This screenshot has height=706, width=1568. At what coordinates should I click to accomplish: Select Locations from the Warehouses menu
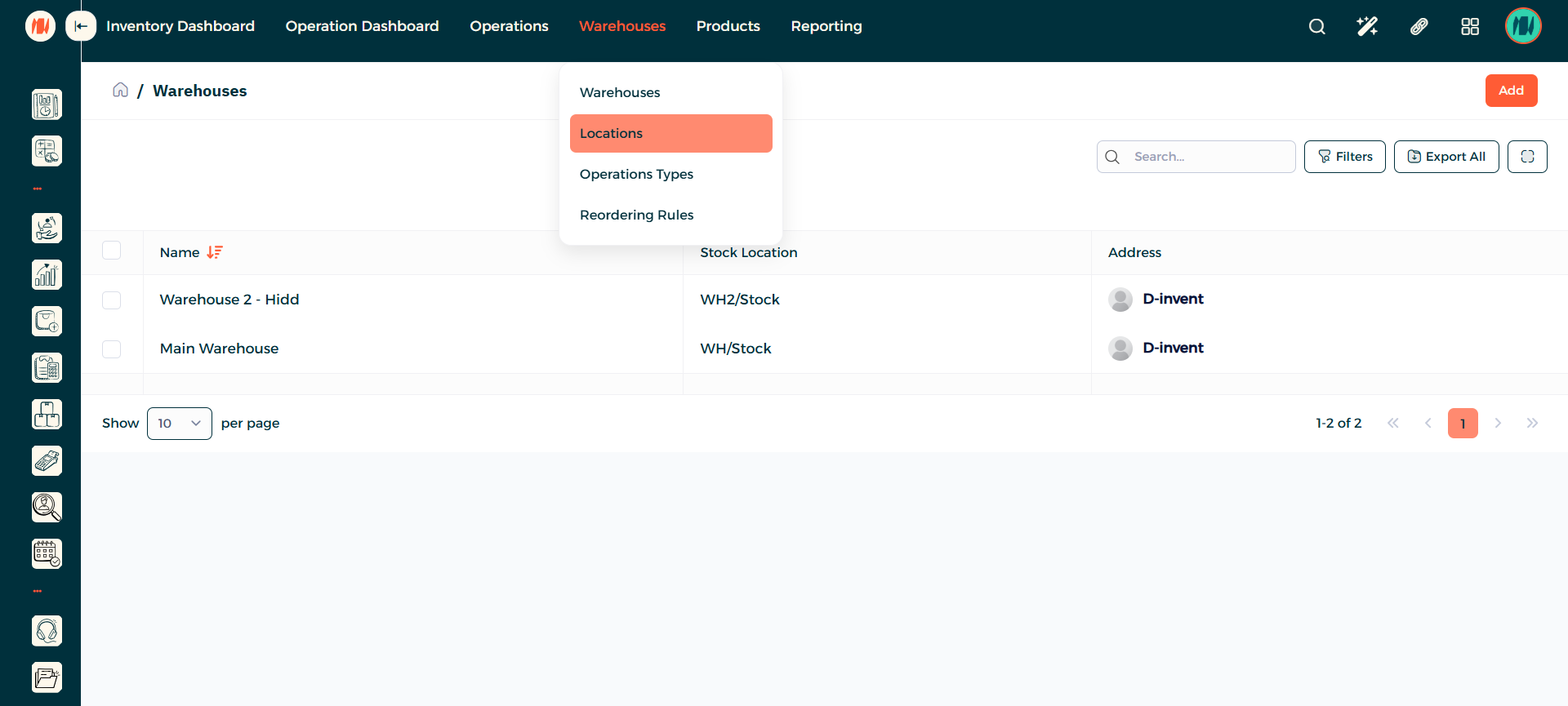pyautogui.click(x=670, y=133)
